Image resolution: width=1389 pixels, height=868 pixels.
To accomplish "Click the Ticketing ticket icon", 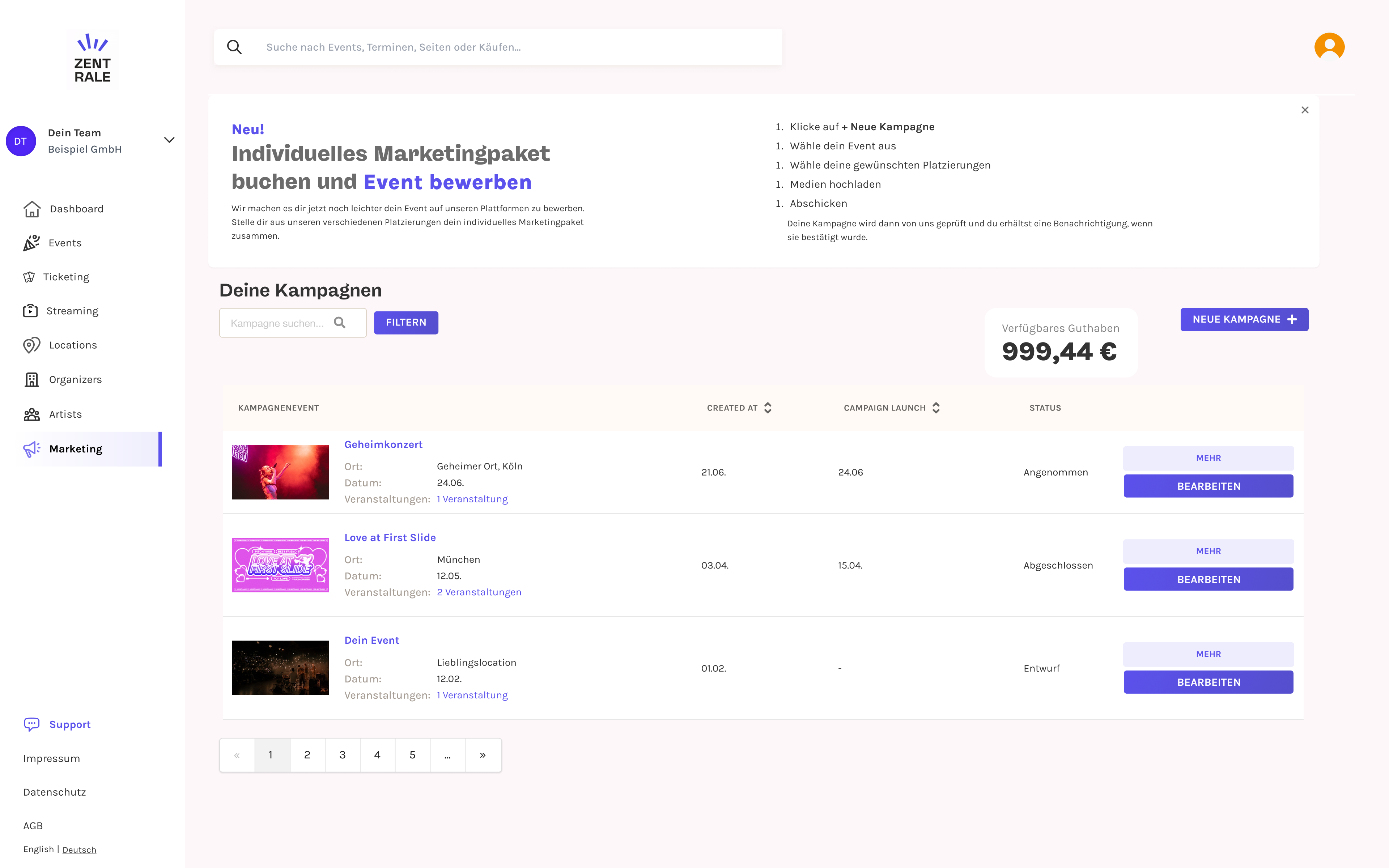I will 29,277.
